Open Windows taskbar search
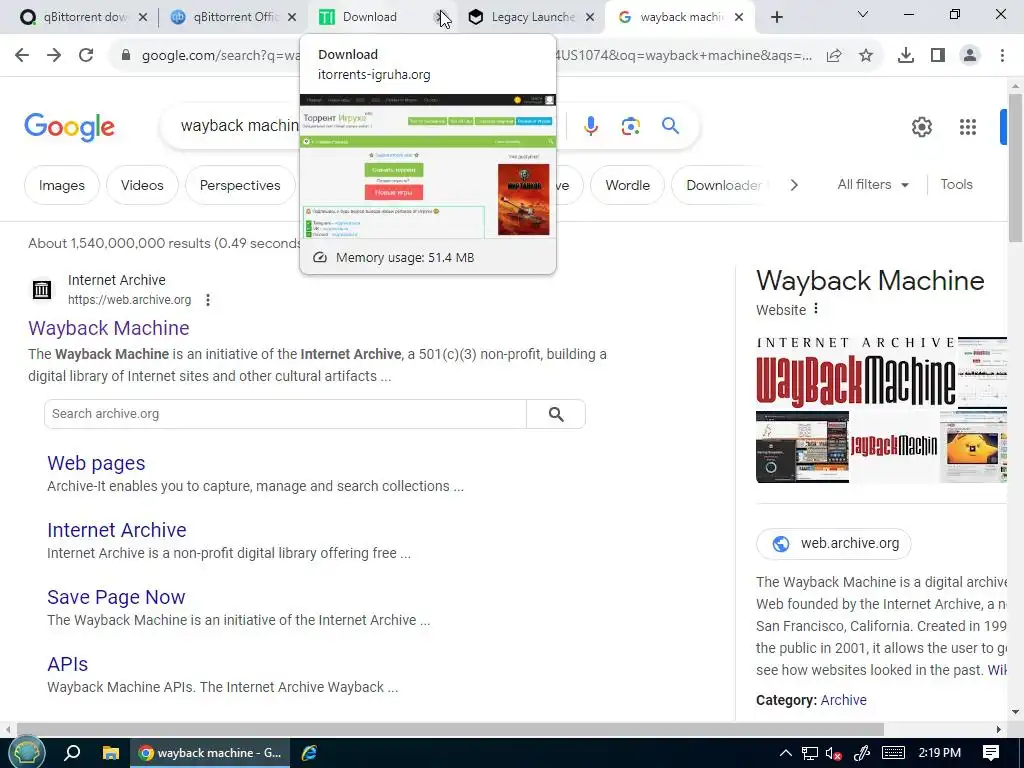 (x=72, y=753)
